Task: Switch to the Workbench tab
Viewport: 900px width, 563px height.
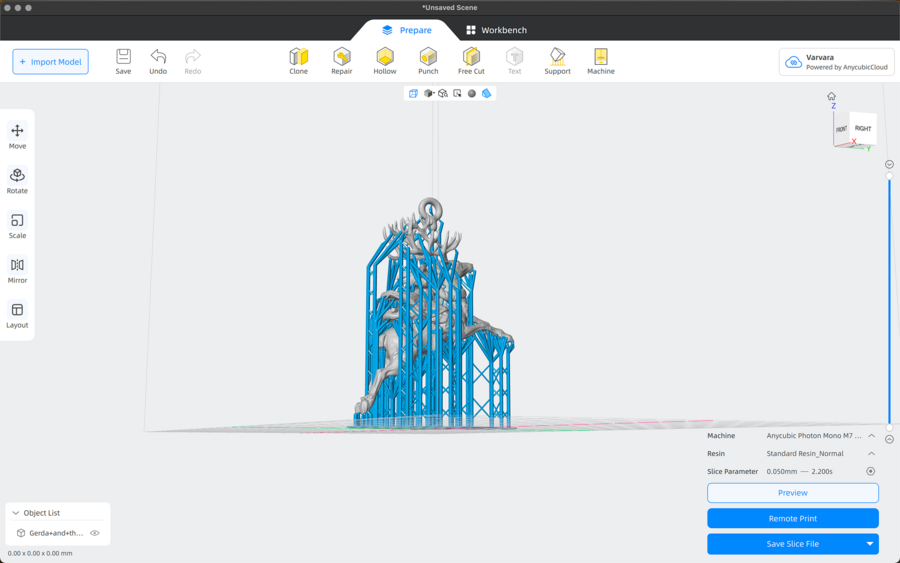Action: coord(496,30)
